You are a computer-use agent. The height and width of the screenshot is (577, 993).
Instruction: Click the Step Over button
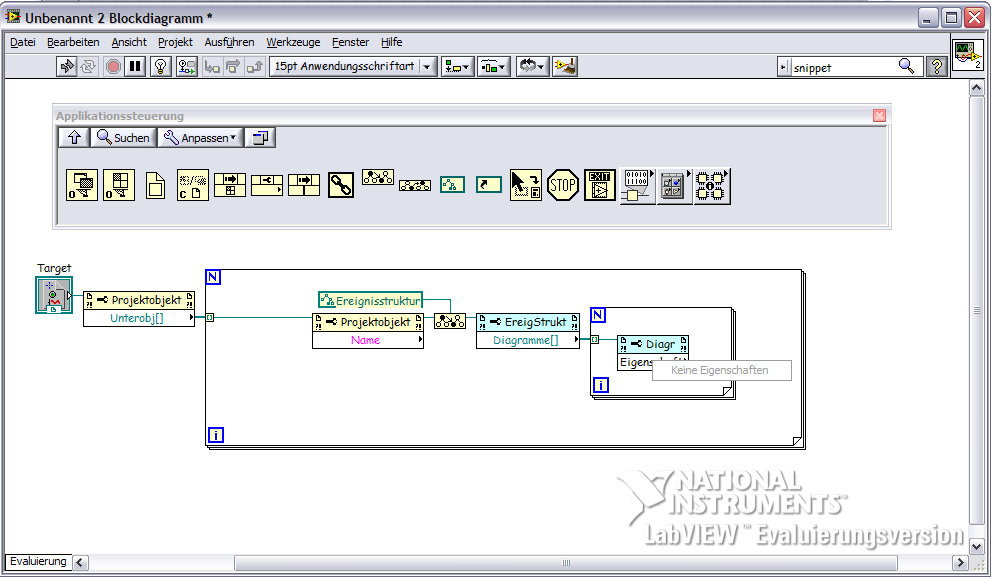pyautogui.click(x=233, y=67)
